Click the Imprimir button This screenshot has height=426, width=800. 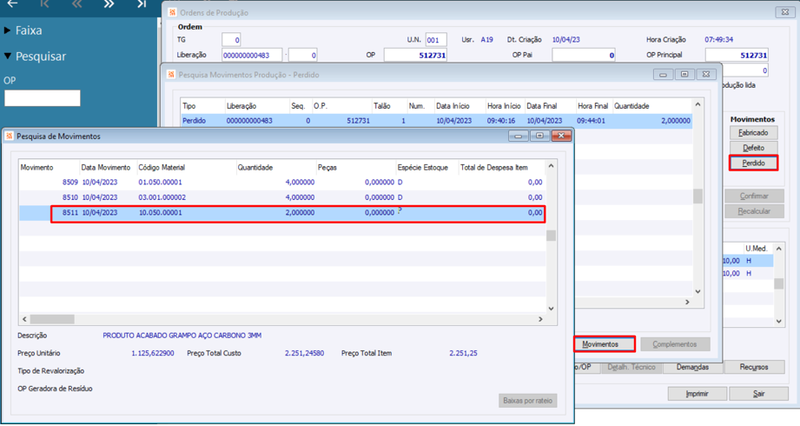point(697,393)
